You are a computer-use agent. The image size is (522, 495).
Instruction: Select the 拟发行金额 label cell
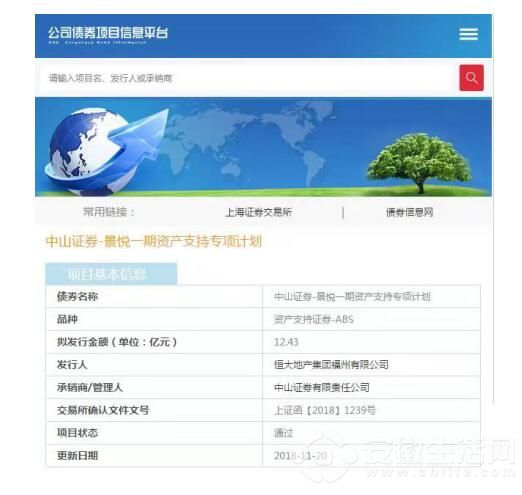[154, 342]
